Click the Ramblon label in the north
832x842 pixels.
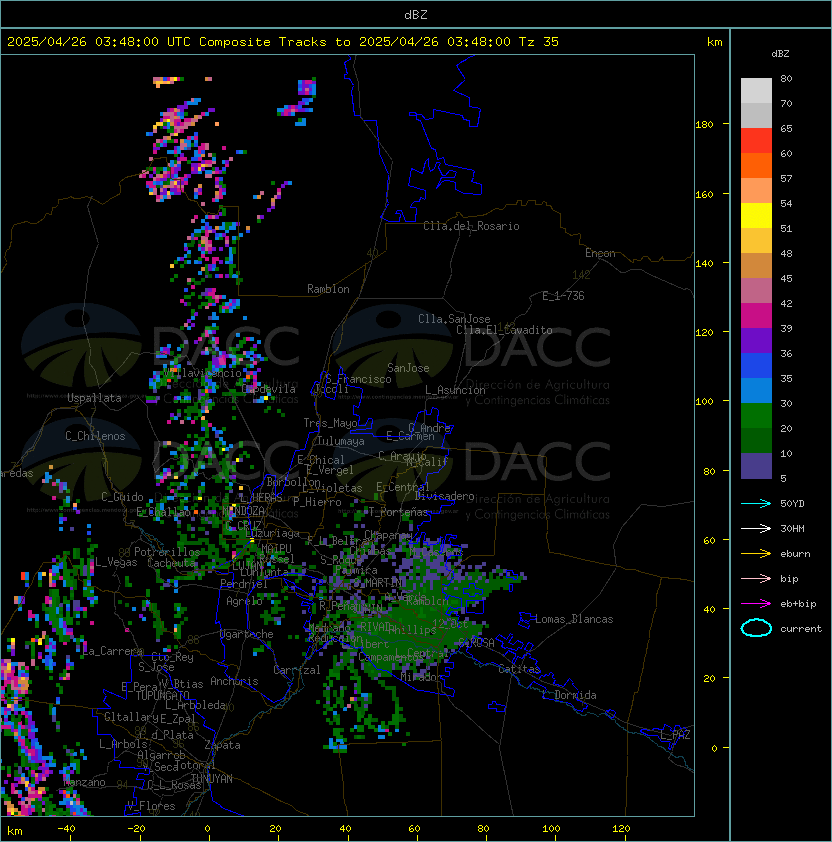point(328,289)
